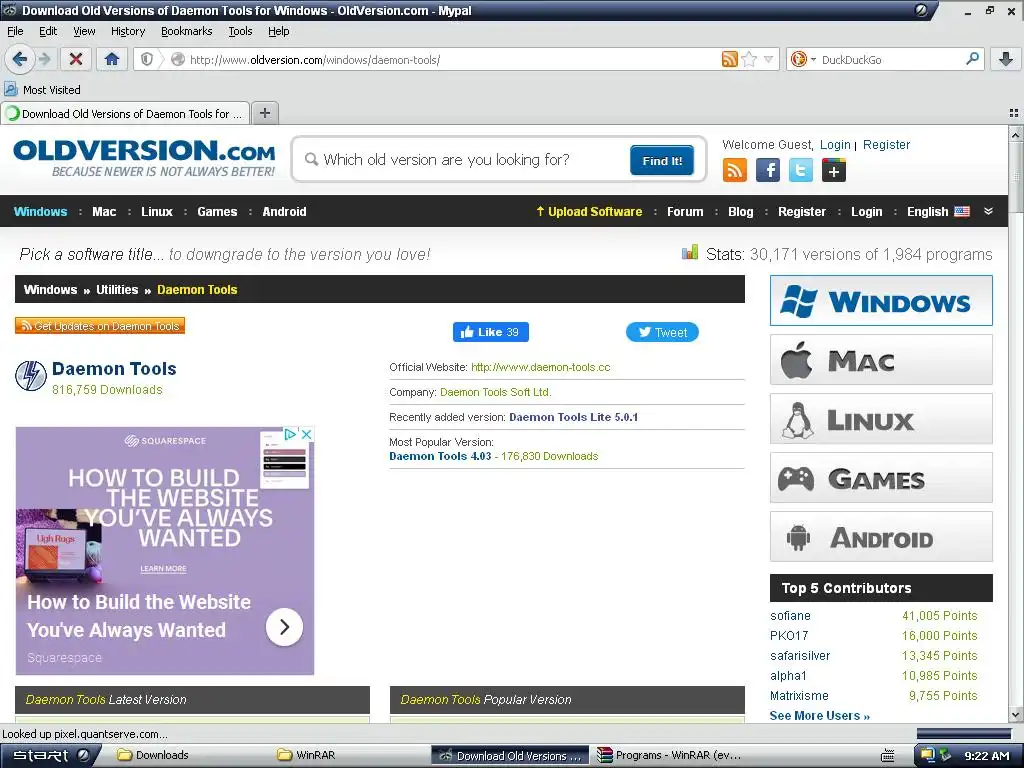Click the OldVersion.com logo
This screenshot has width=1024, height=768.
144,158
